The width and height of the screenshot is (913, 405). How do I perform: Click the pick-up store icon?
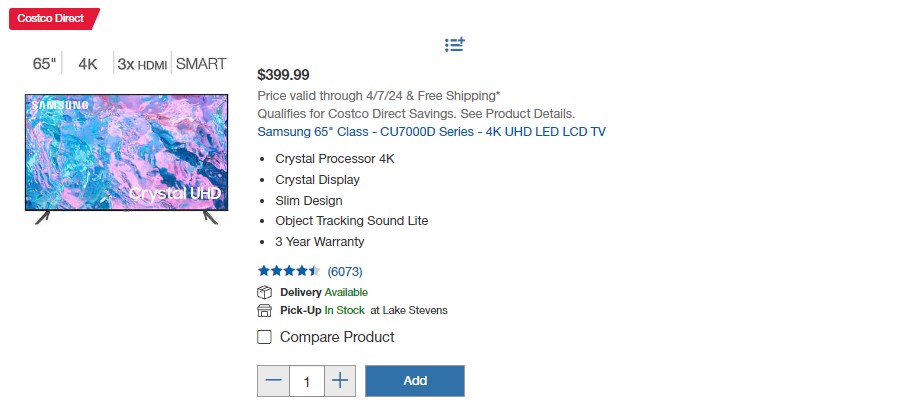pyautogui.click(x=264, y=310)
